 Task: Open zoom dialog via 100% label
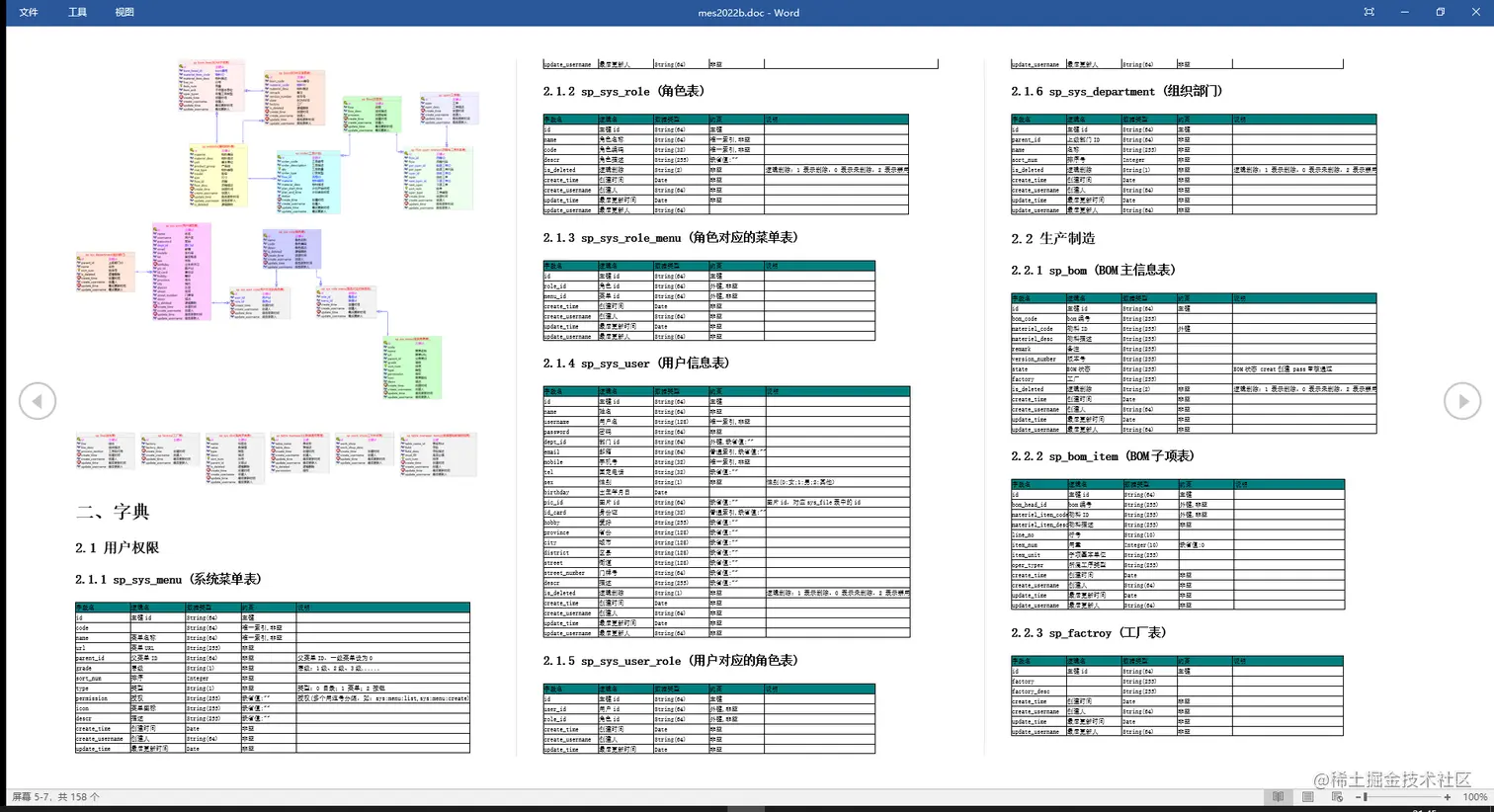(1474, 796)
